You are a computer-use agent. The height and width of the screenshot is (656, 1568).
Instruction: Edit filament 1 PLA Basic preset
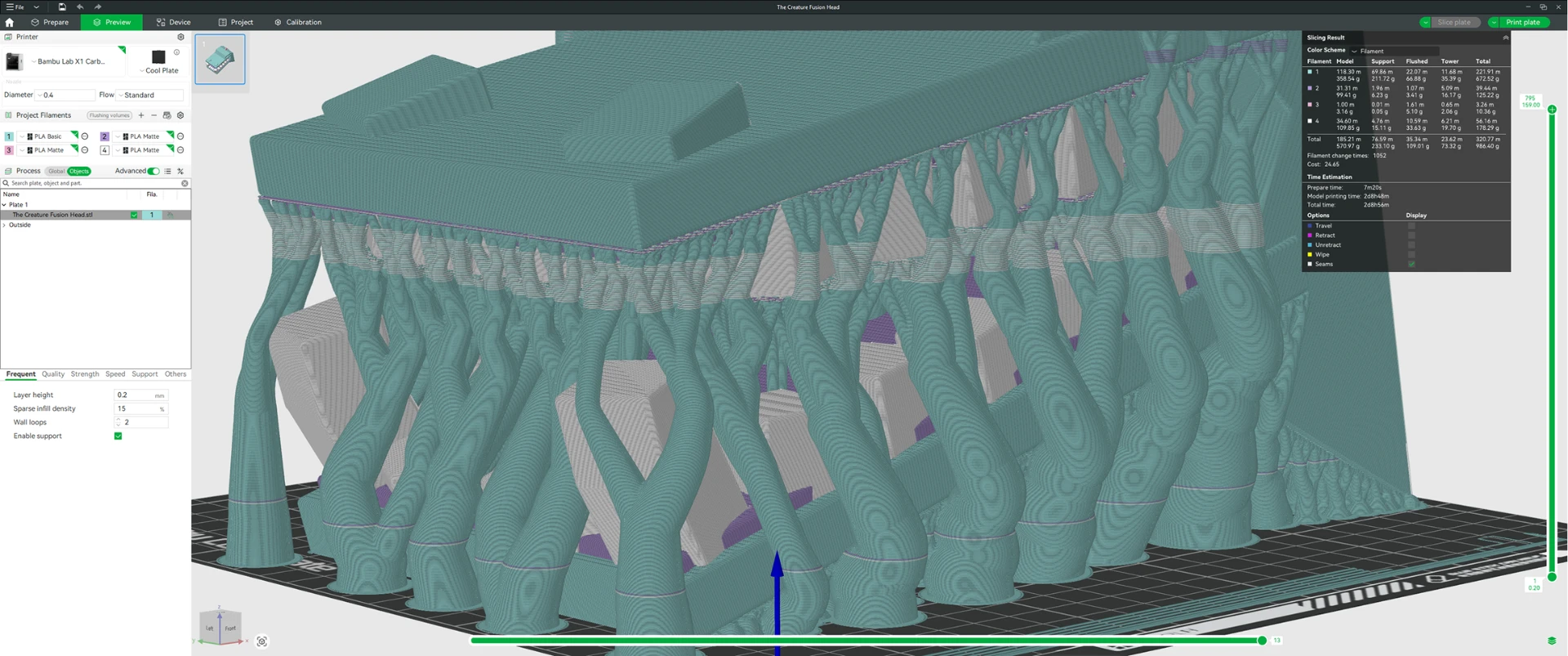click(85, 136)
